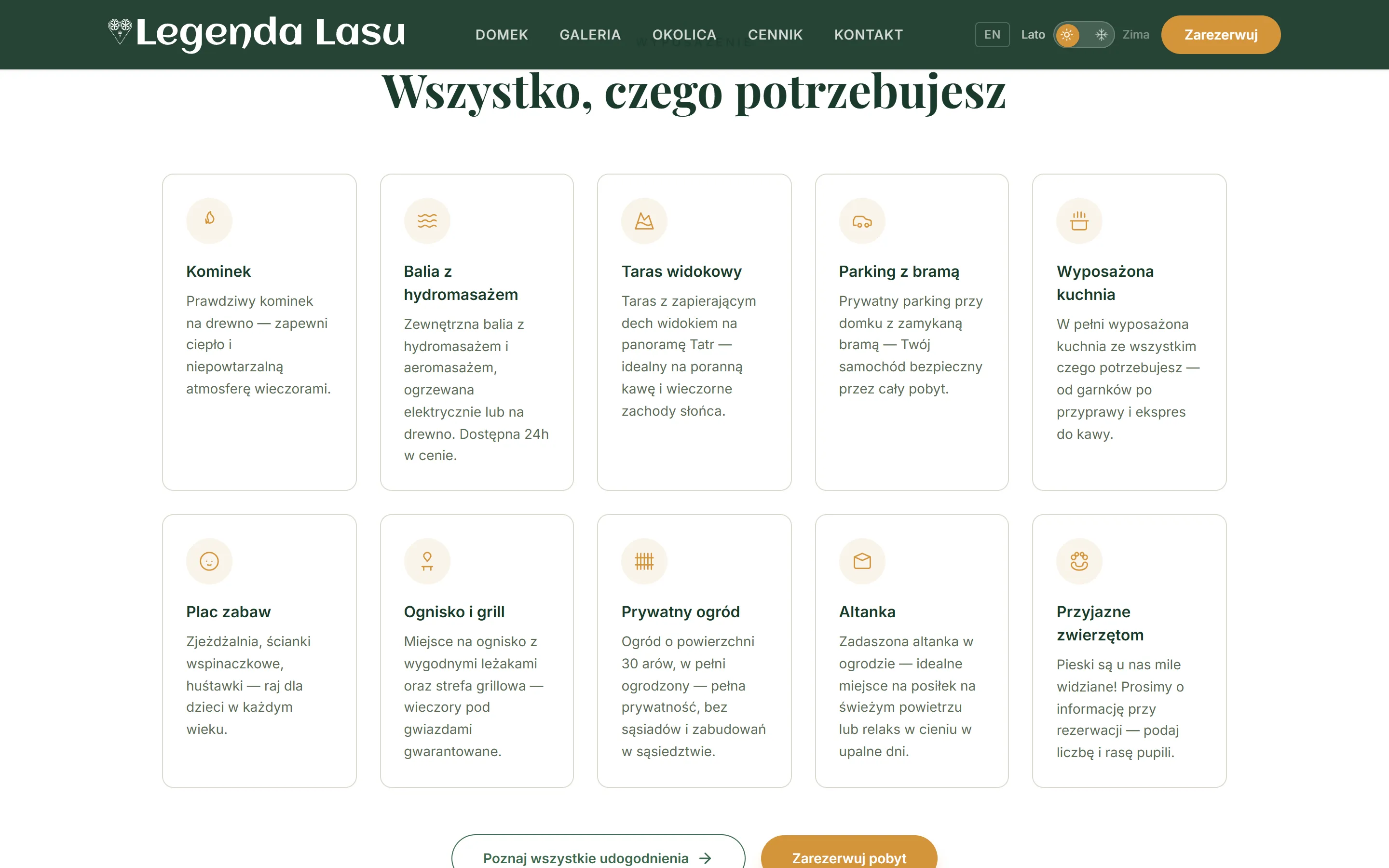Click the fence icon for Prywatny ogród
Image resolution: width=1389 pixels, height=868 pixels.
pyautogui.click(x=644, y=561)
